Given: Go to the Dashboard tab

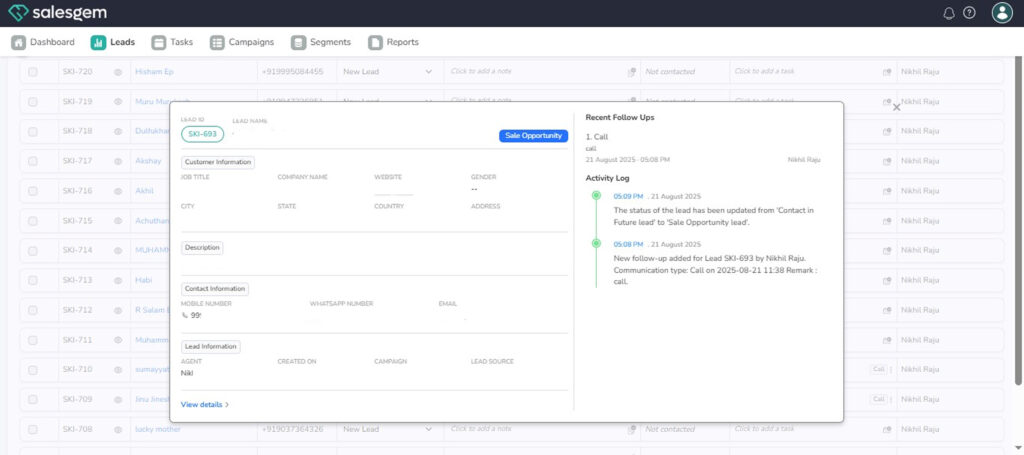Looking at the screenshot, I should [x=43, y=42].
